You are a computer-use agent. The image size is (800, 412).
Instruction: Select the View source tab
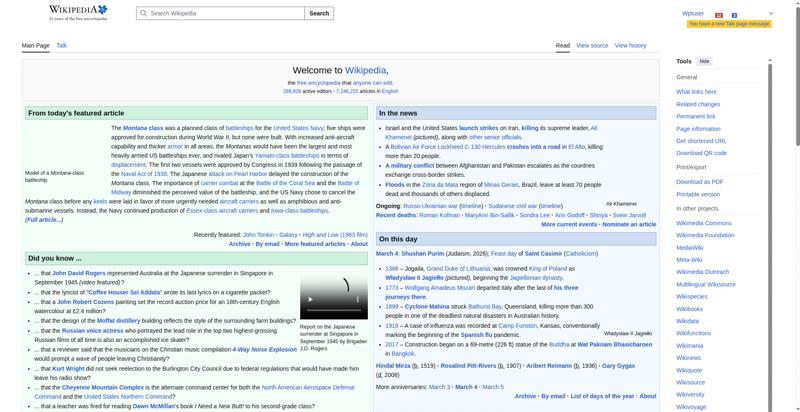592,45
